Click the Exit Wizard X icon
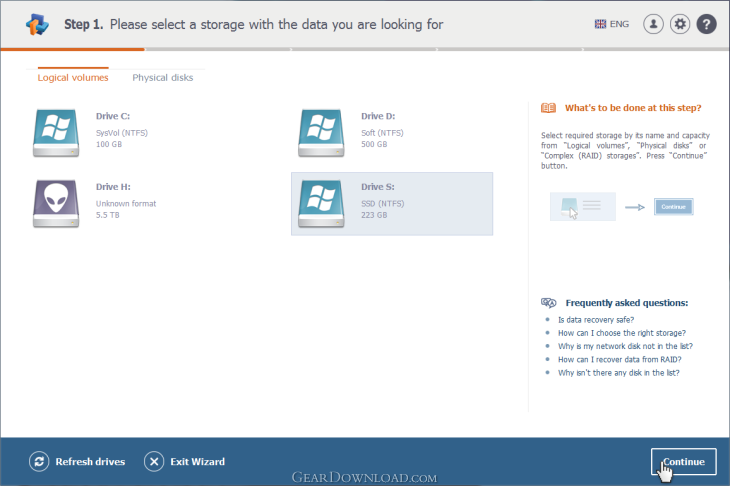730x486 pixels. click(x=154, y=461)
